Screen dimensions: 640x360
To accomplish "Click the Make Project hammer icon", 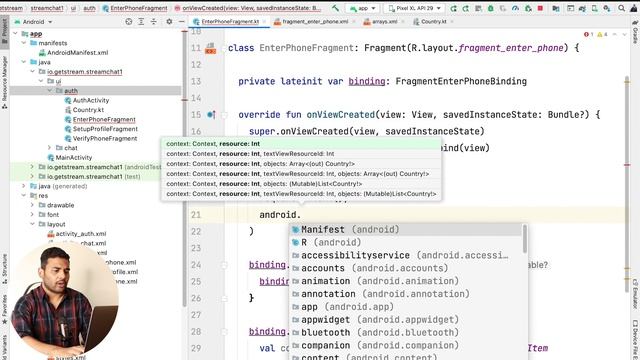I will (x=336, y=8).
